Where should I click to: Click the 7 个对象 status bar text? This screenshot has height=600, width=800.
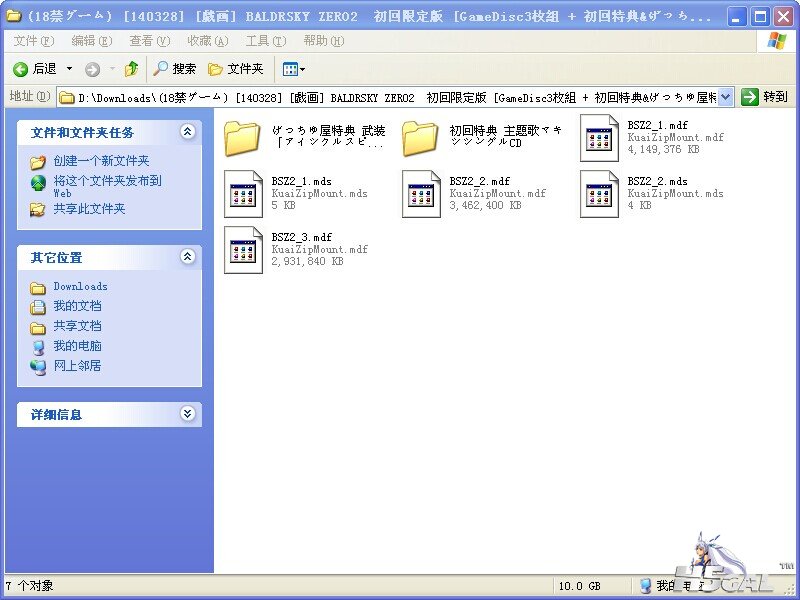(29, 586)
